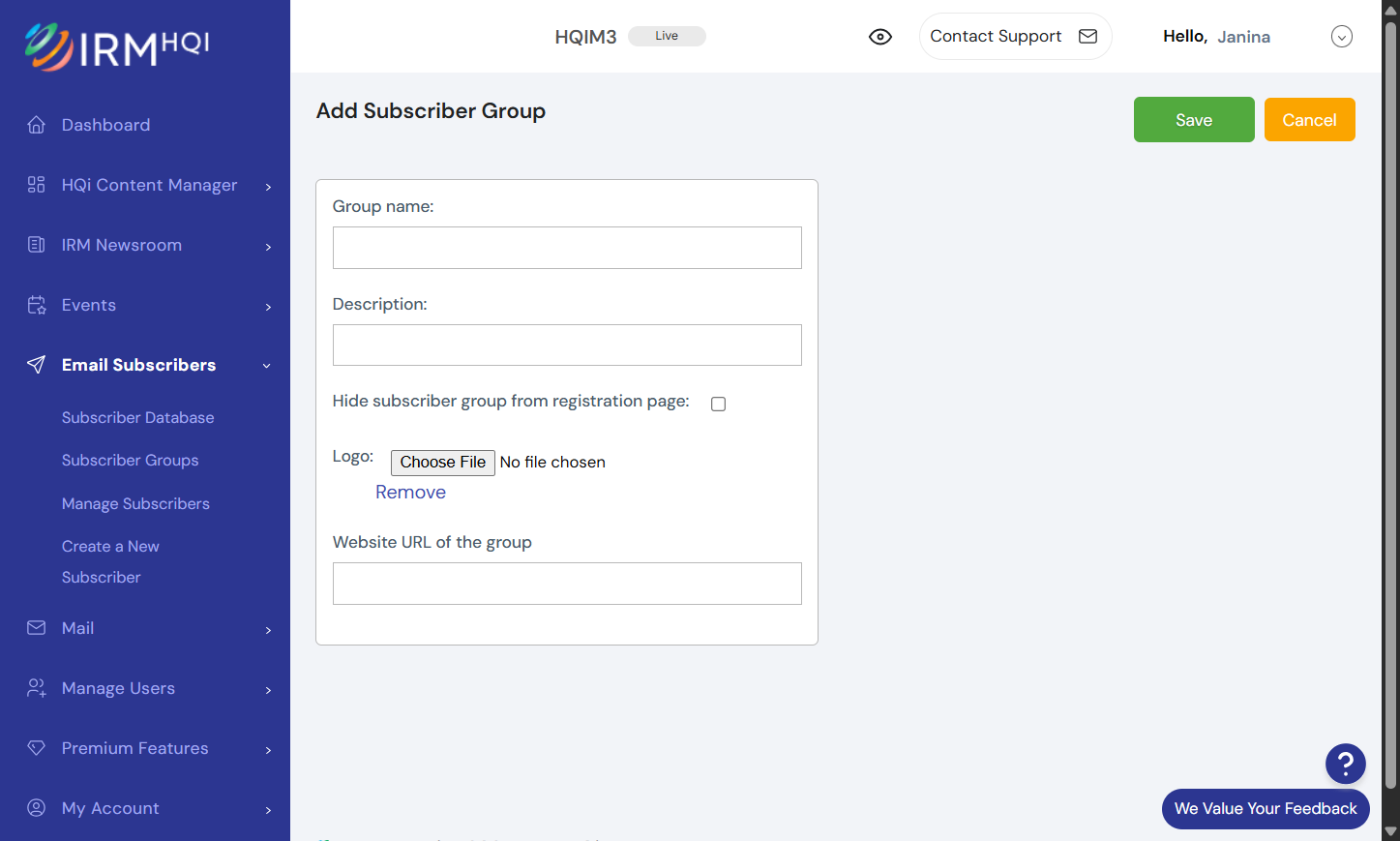Click the Premium Features diamond icon
Image resolution: width=1400 pixels, height=841 pixels.
[37, 748]
